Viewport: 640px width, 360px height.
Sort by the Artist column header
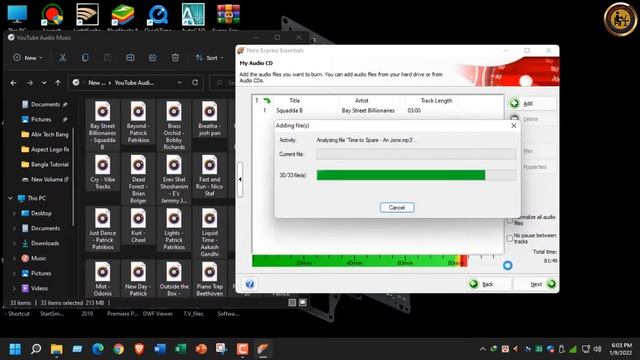pos(362,100)
